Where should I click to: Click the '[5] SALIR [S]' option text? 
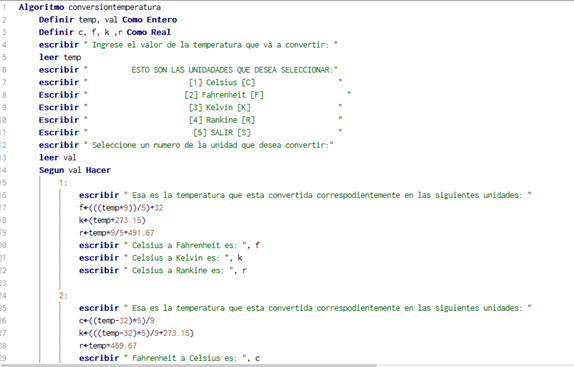tap(222, 132)
